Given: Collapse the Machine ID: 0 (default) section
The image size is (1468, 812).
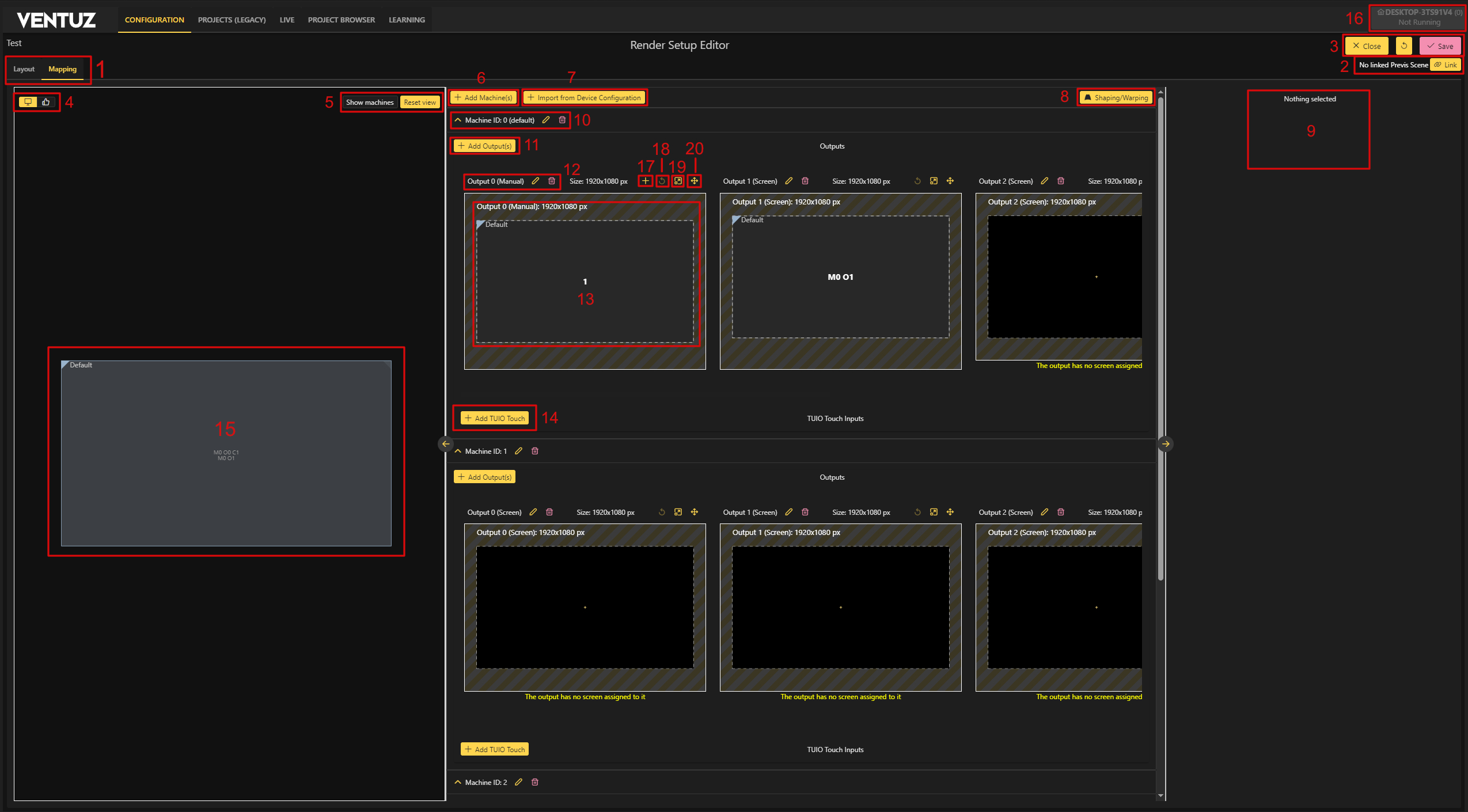Looking at the screenshot, I should (x=458, y=120).
